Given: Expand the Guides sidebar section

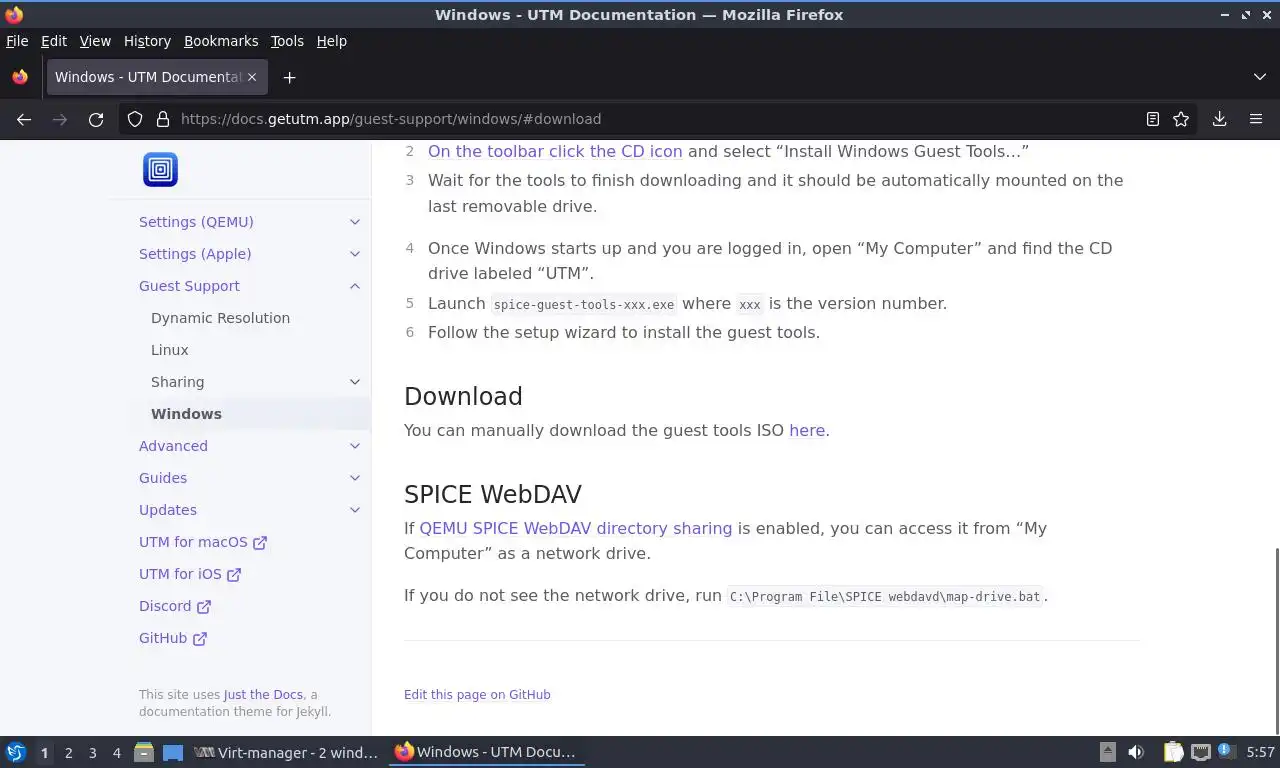Looking at the screenshot, I should coord(354,478).
